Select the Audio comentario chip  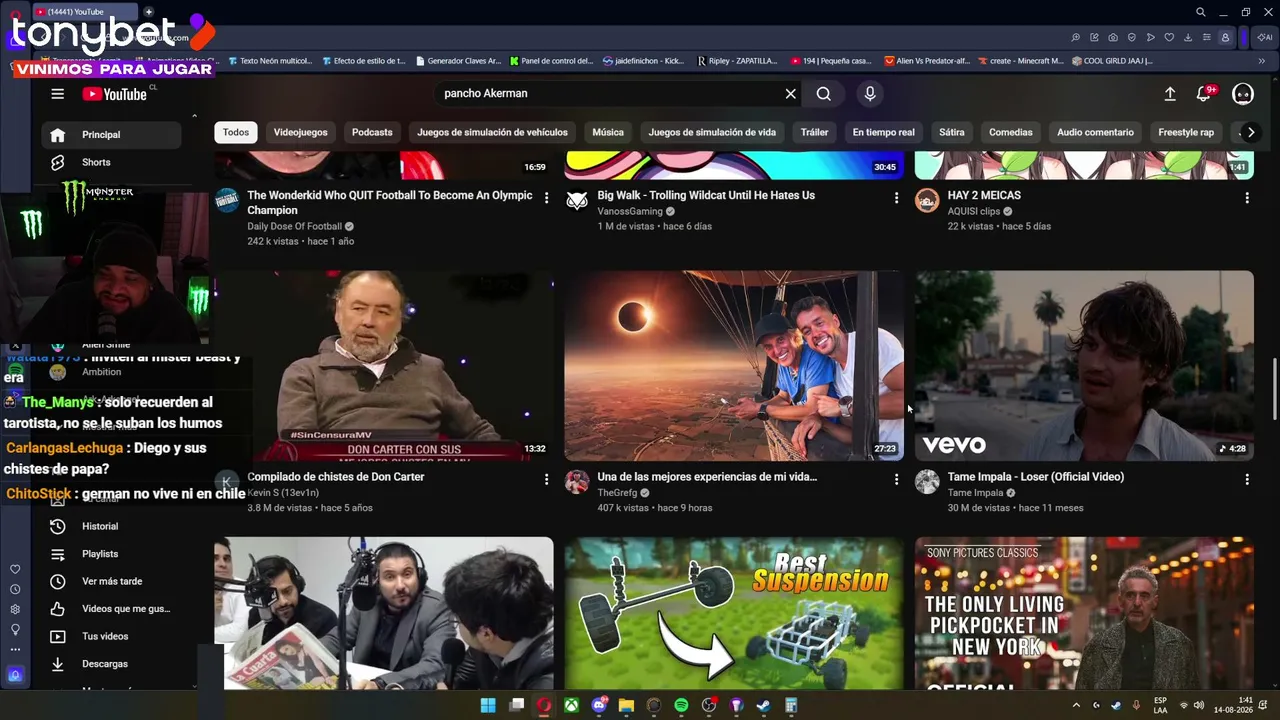tap(1095, 132)
